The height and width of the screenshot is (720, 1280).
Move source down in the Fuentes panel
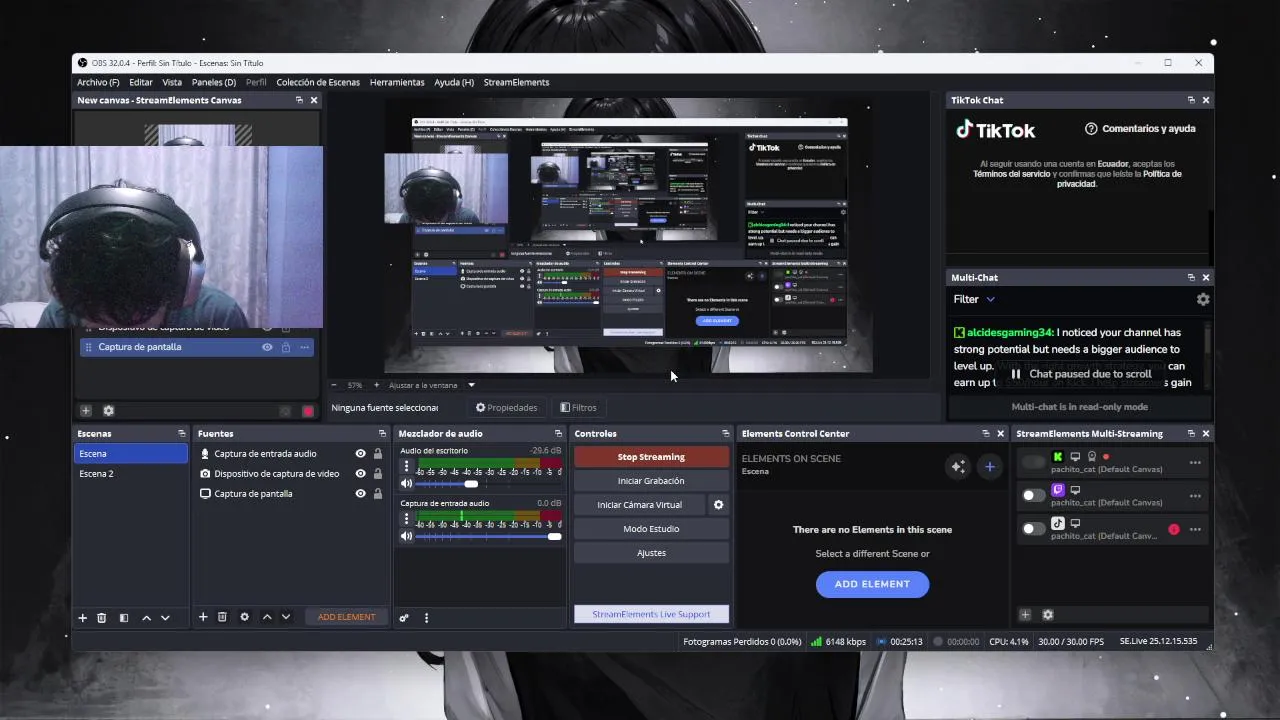coord(286,617)
